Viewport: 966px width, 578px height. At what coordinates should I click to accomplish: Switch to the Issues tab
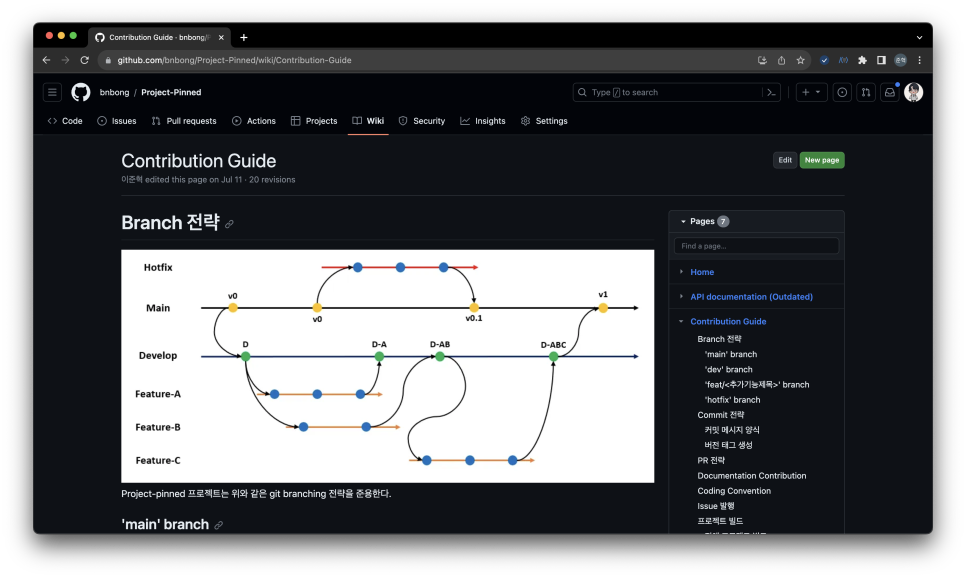pyautogui.click(x=117, y=121)
